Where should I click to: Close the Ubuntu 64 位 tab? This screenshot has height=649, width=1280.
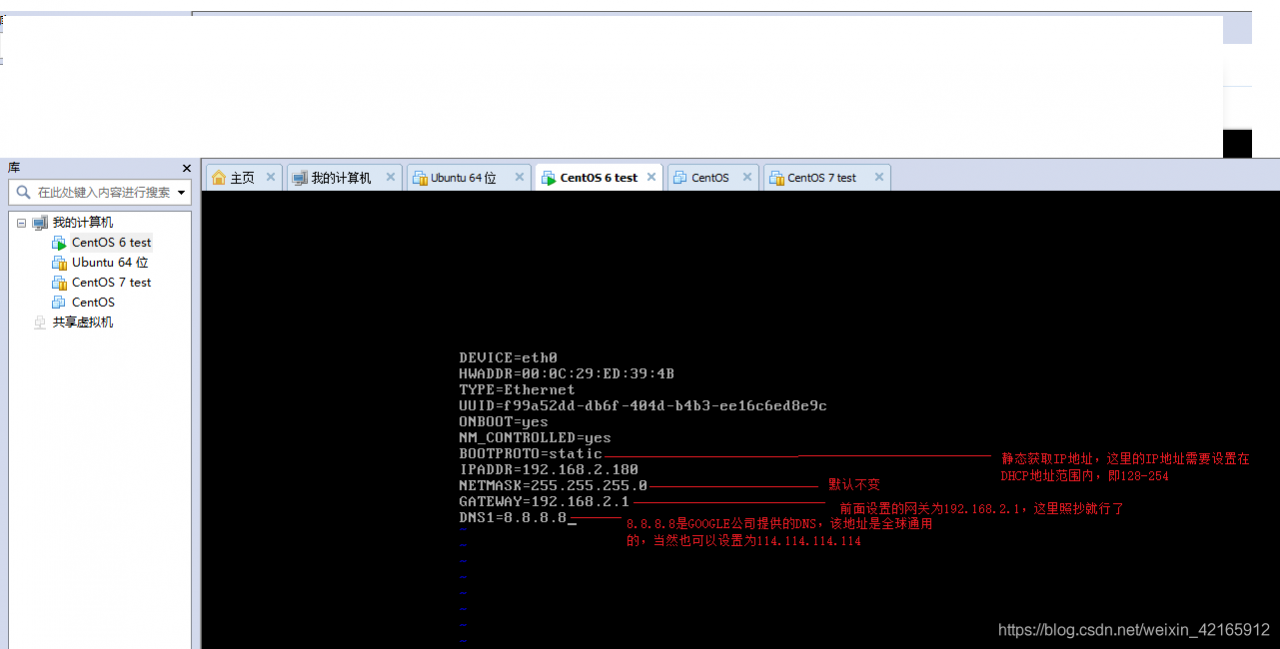point(520,177)
